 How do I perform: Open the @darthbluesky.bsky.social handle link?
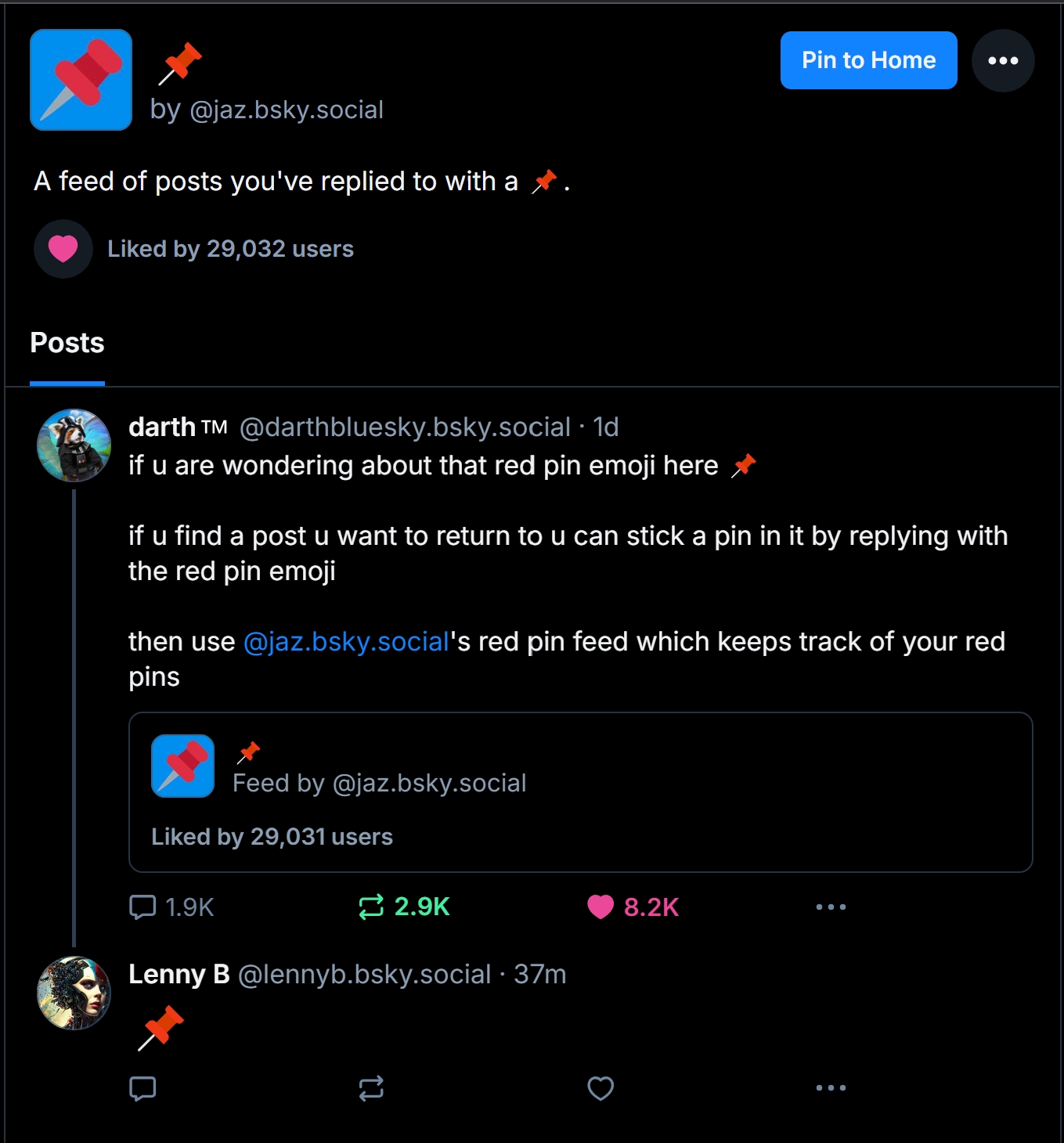tap(405, 427)
